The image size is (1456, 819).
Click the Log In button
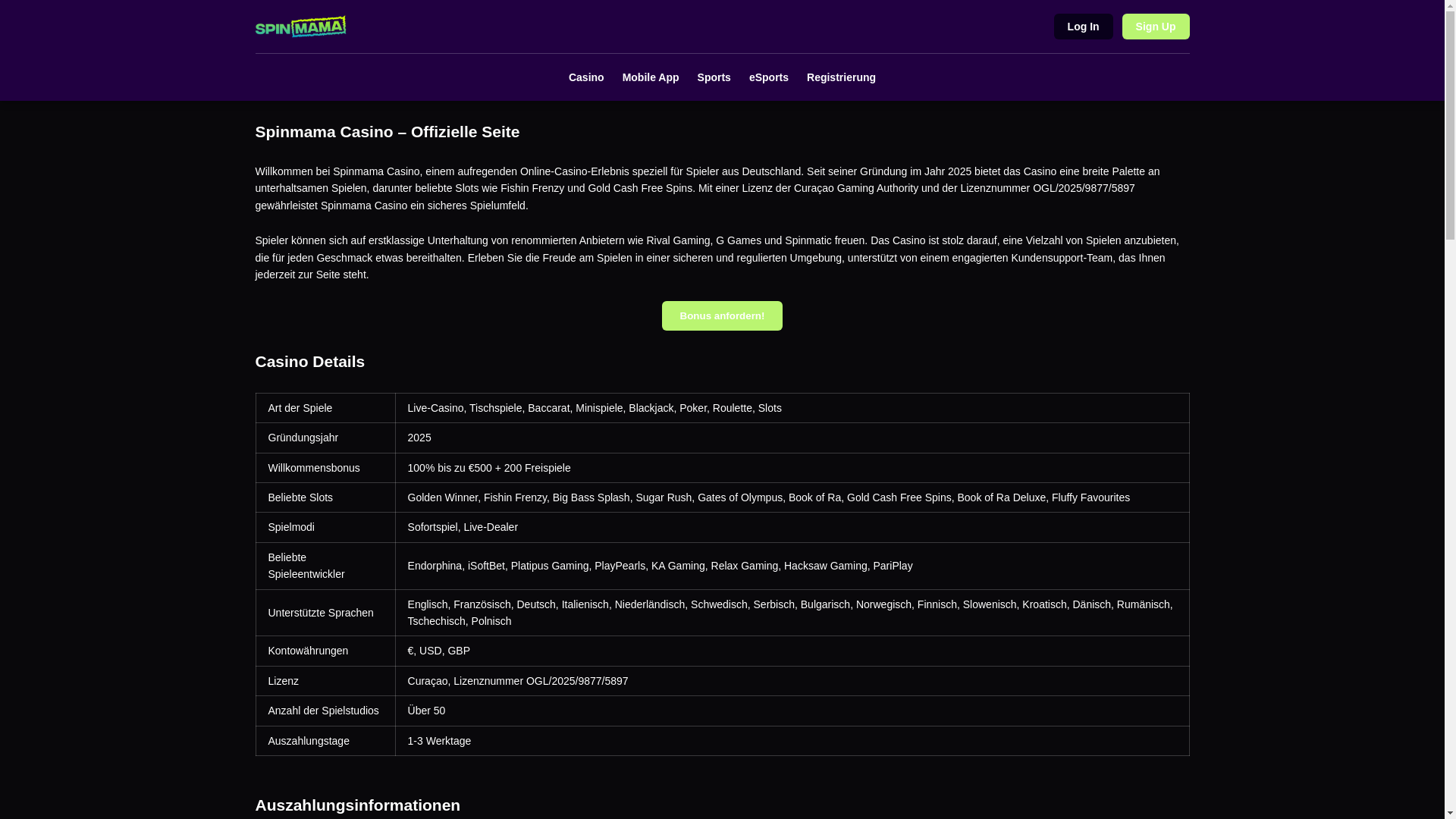[1083, 27]
